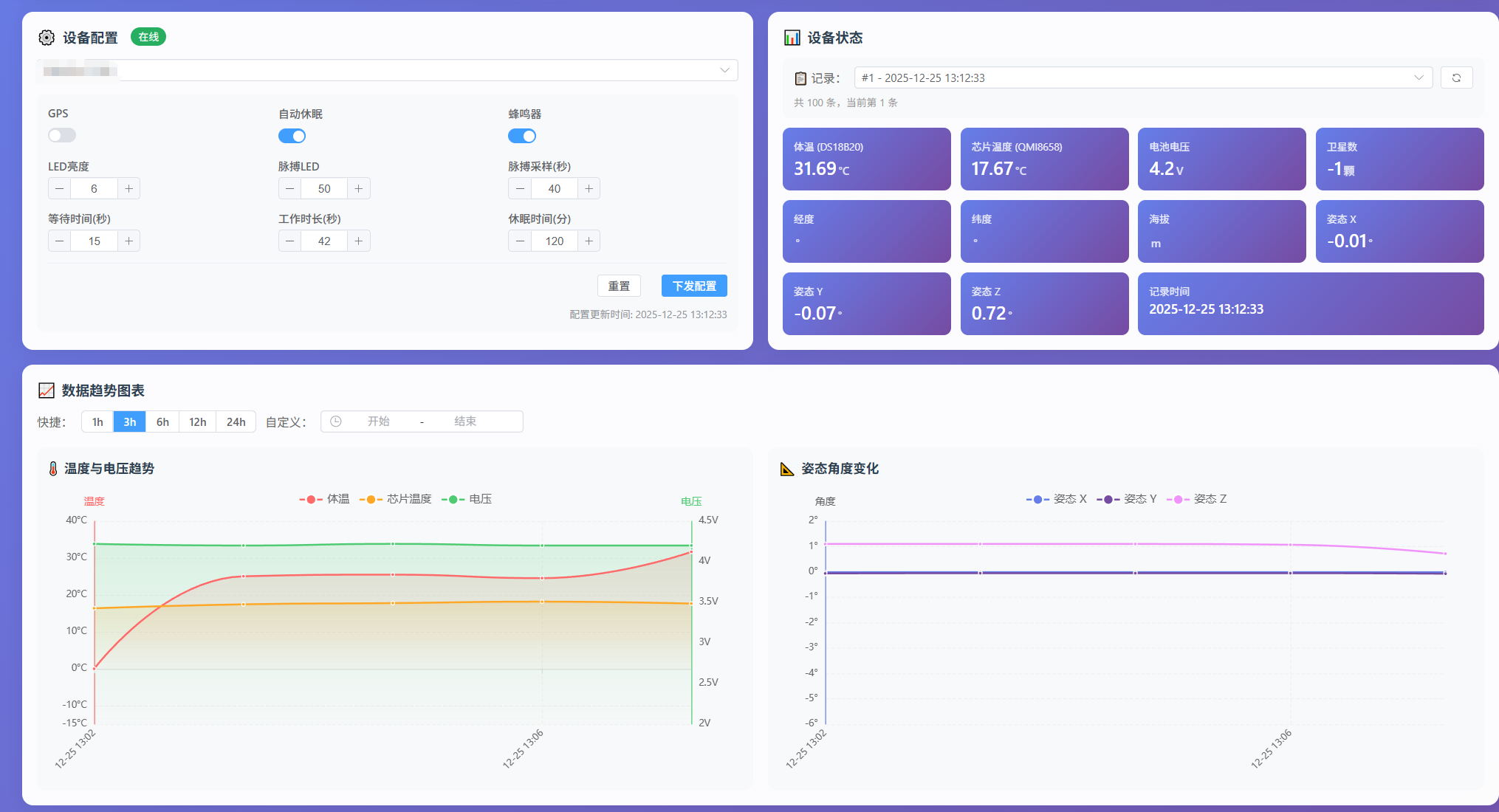Turn off 自动休眠 switch
This screenshot has height=812, width=1499.
[x=292, y=136]
